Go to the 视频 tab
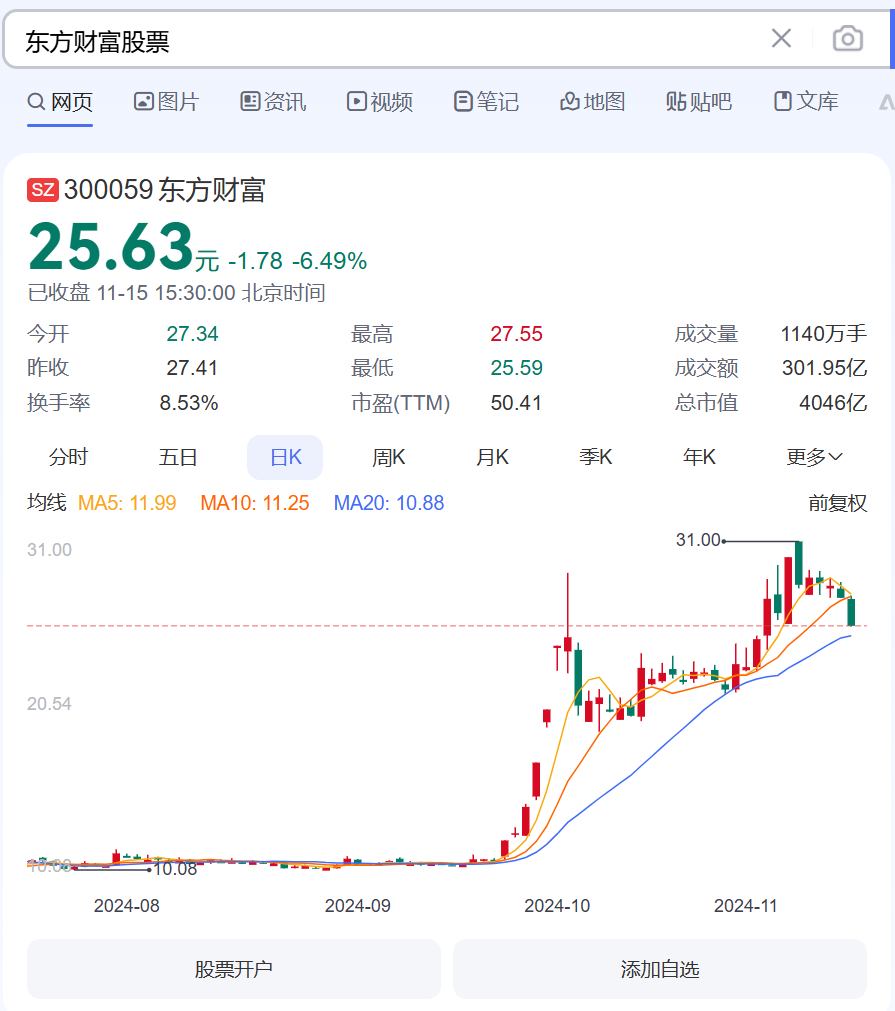The height and width of the screenshot is (1011, 895). click(x=379, y=102)
